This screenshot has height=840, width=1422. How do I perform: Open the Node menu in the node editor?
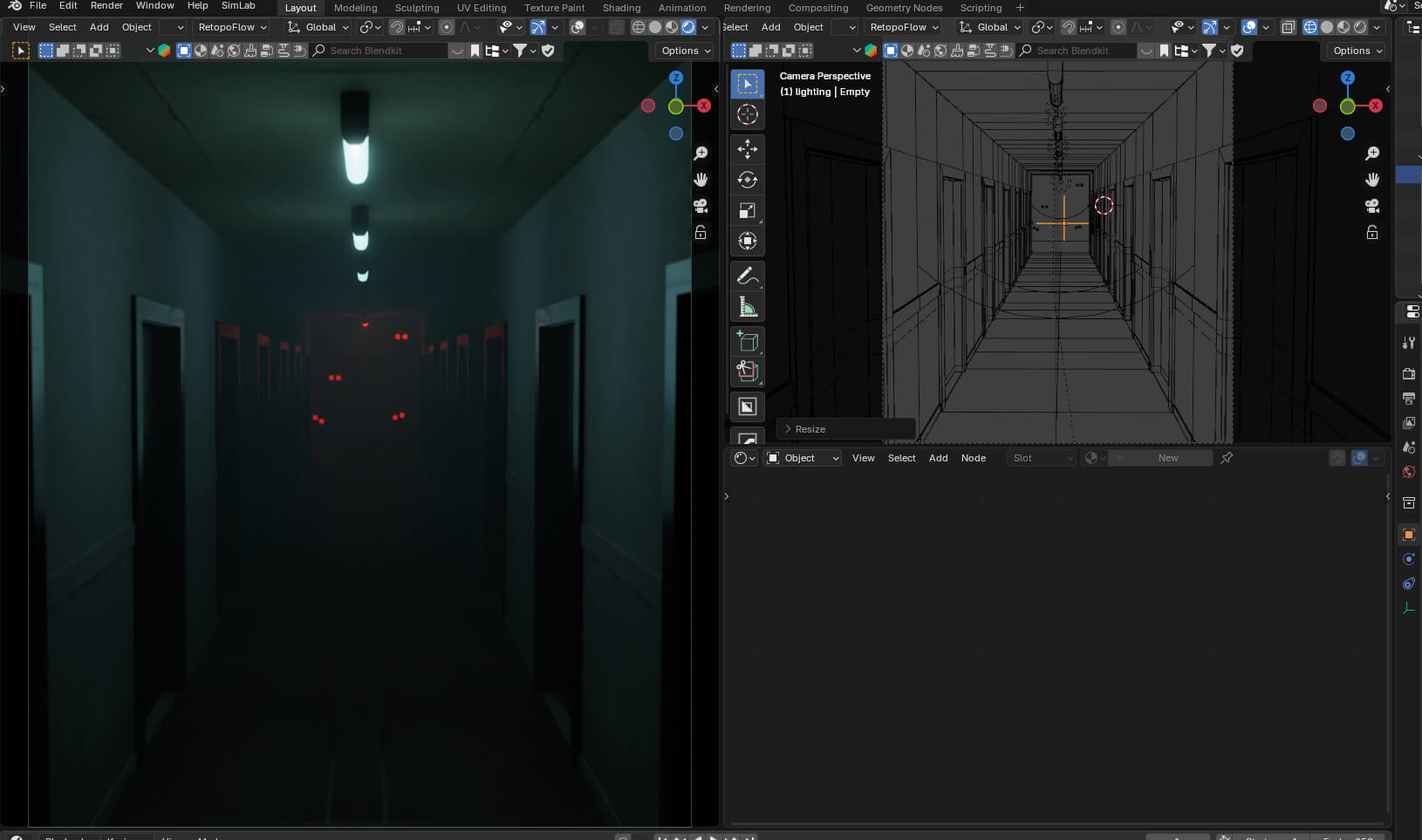(974, 458)
